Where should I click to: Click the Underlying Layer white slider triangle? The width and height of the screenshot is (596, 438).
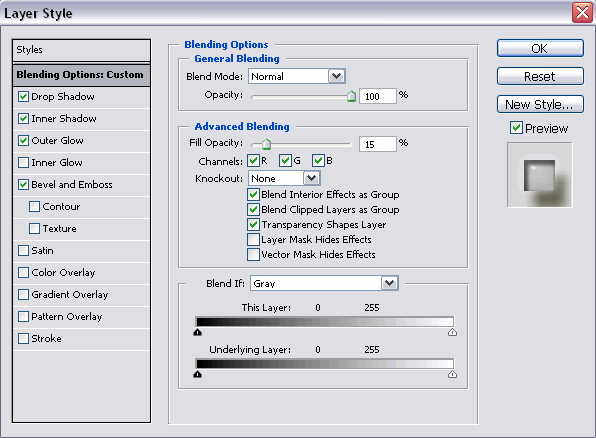(x=452, y=375)
